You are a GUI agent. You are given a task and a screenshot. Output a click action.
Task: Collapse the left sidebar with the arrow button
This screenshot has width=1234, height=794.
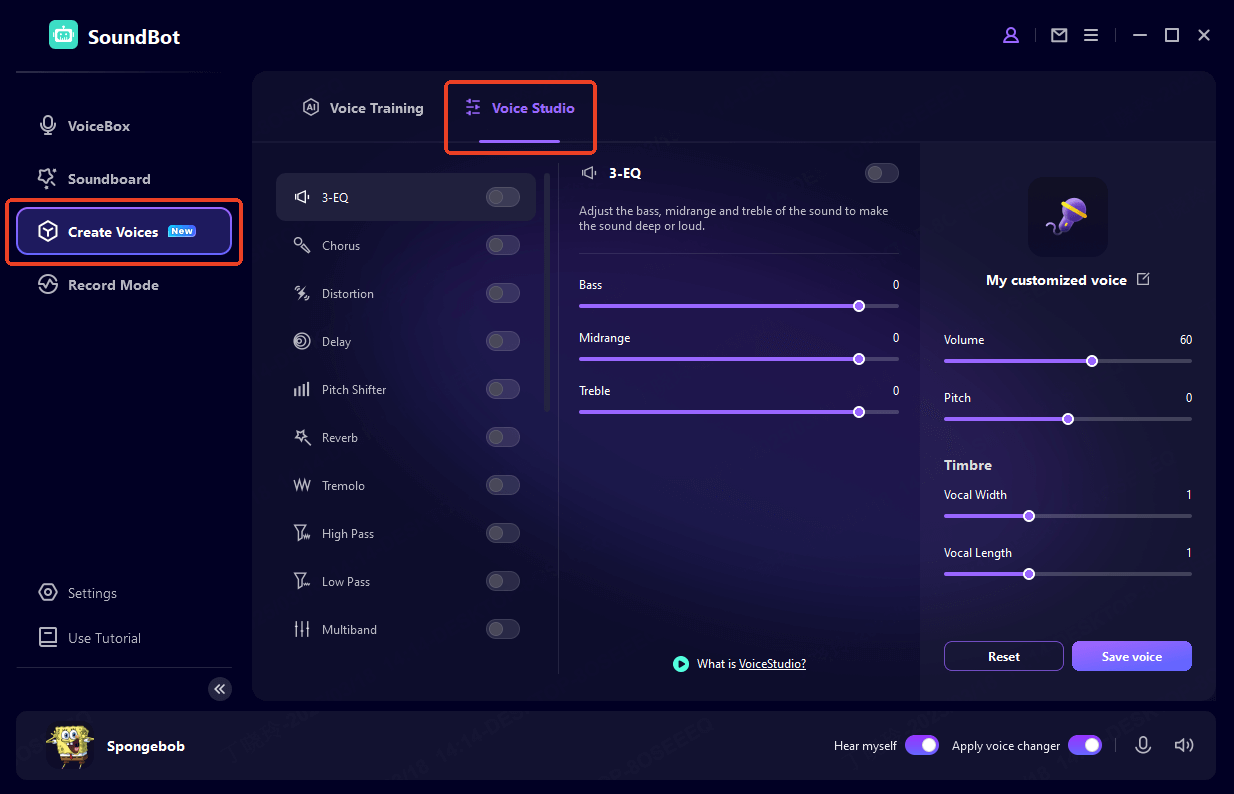click(220, 689)
